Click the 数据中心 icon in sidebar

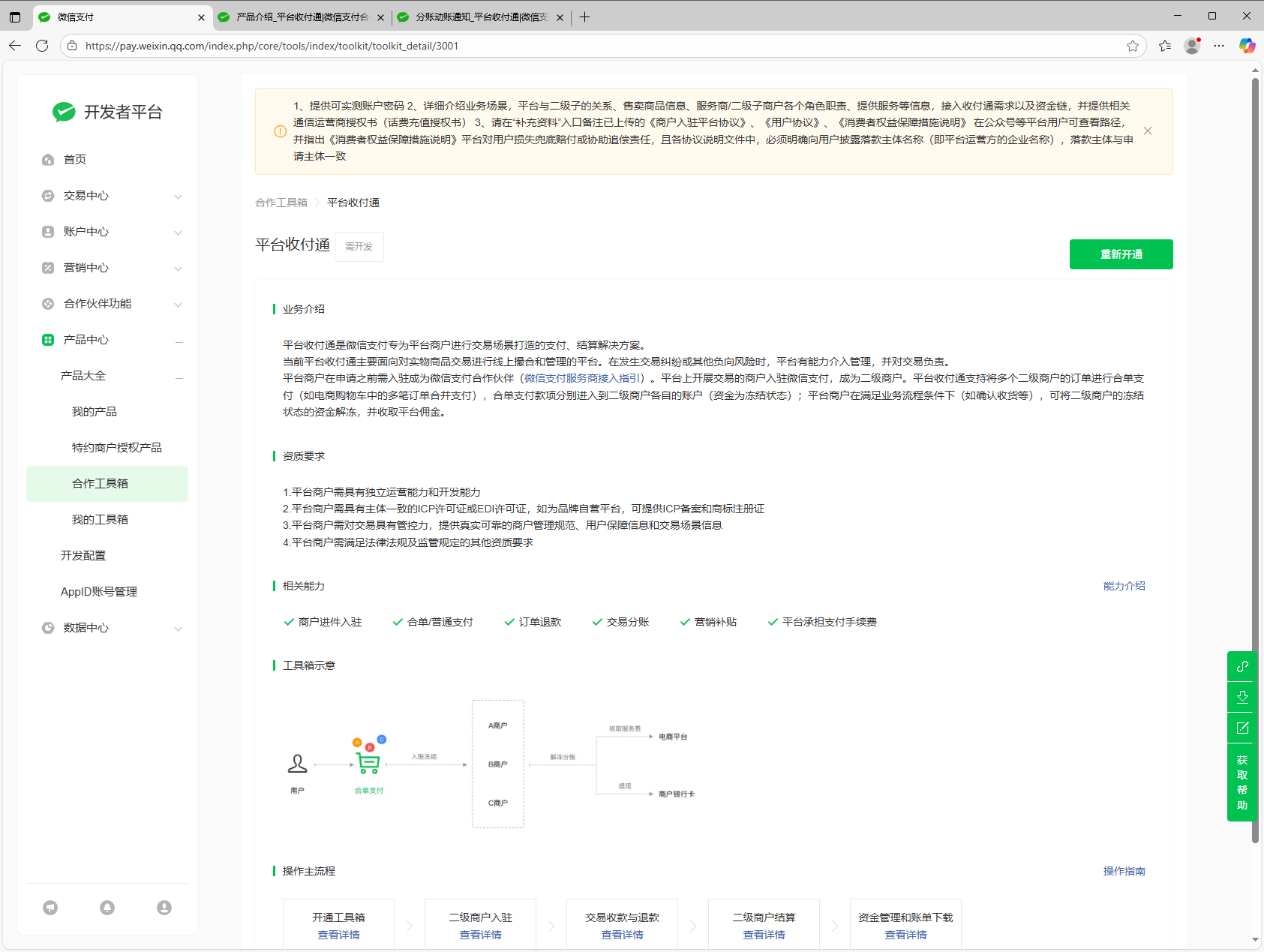(48, 628)
